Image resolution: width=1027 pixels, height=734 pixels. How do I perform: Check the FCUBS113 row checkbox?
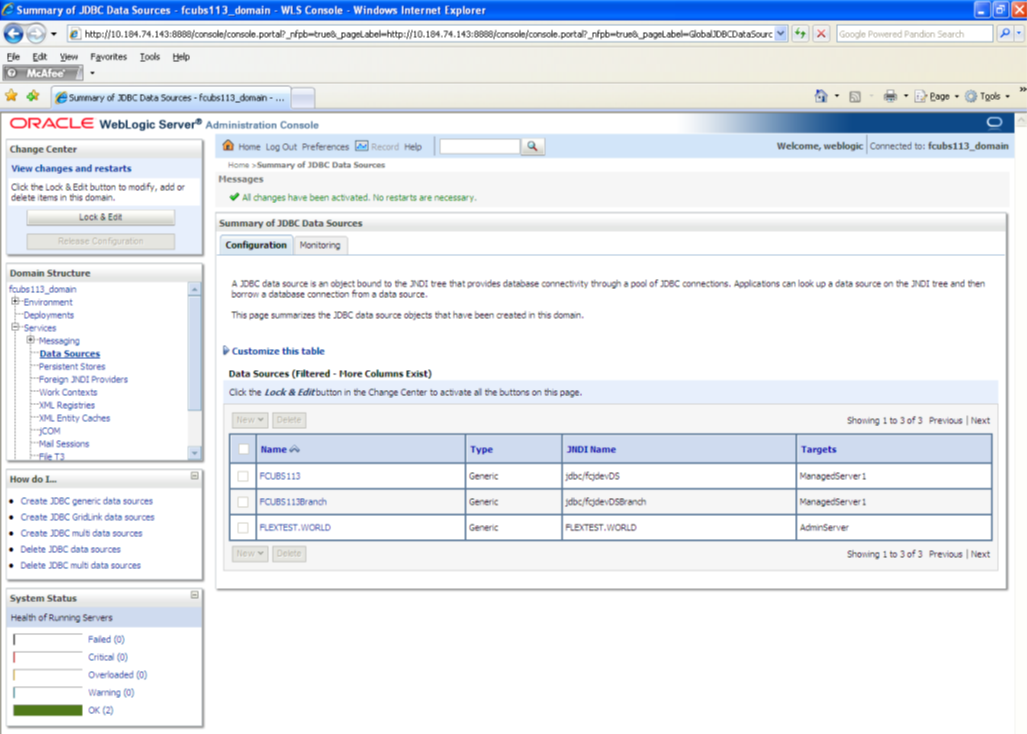pyautogui.click(x=243, y=476)
